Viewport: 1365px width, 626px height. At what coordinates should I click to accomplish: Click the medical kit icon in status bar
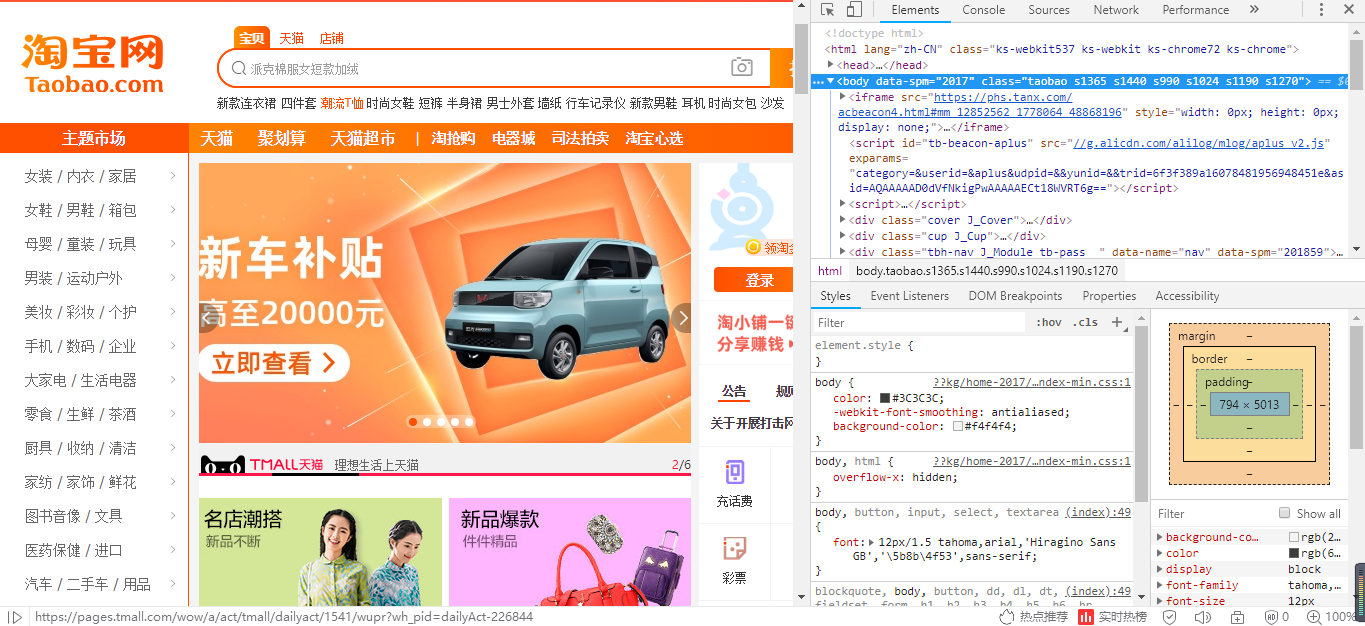point(1237,617)
